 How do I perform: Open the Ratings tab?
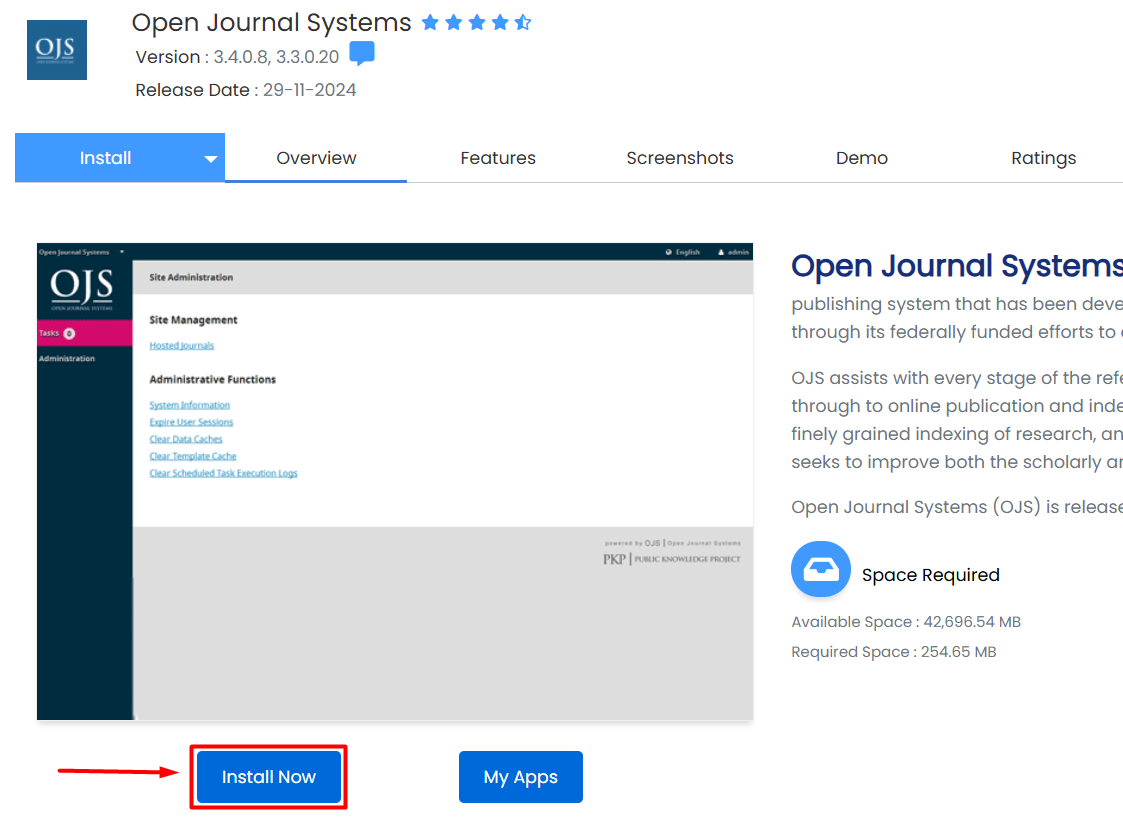[x=1044, y=158]
